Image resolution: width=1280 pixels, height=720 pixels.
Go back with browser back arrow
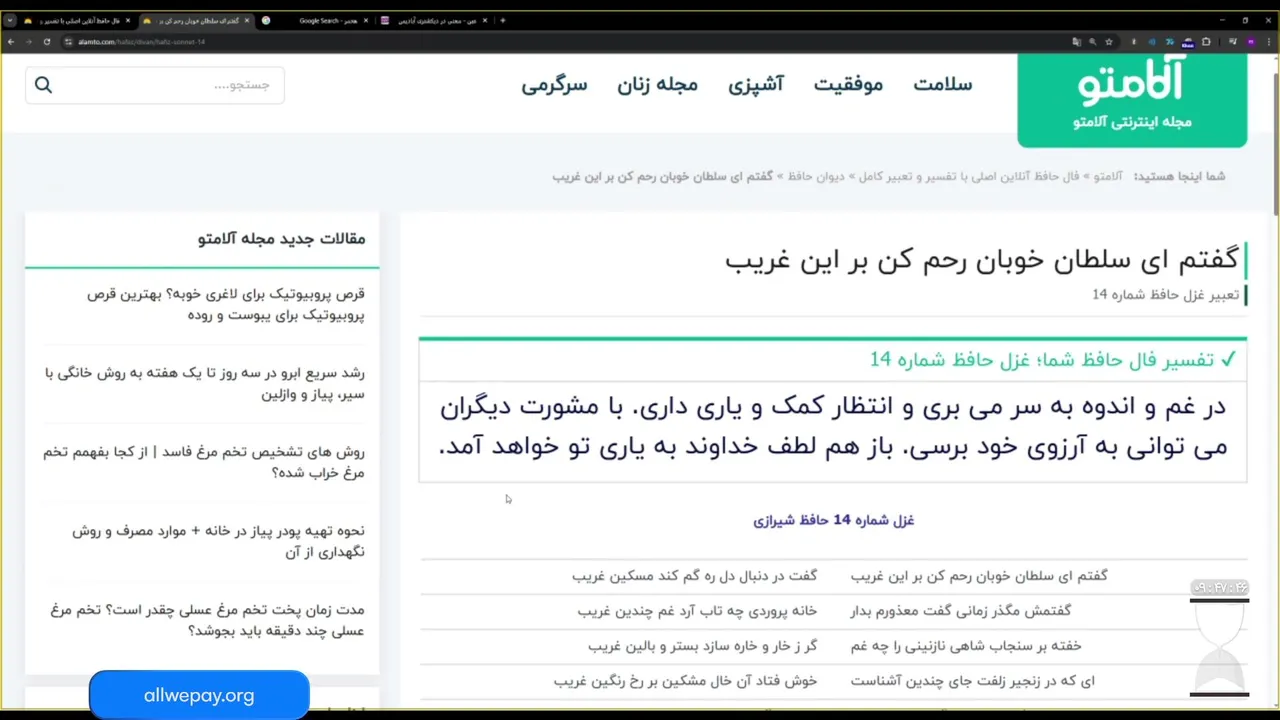click(11, 42)
